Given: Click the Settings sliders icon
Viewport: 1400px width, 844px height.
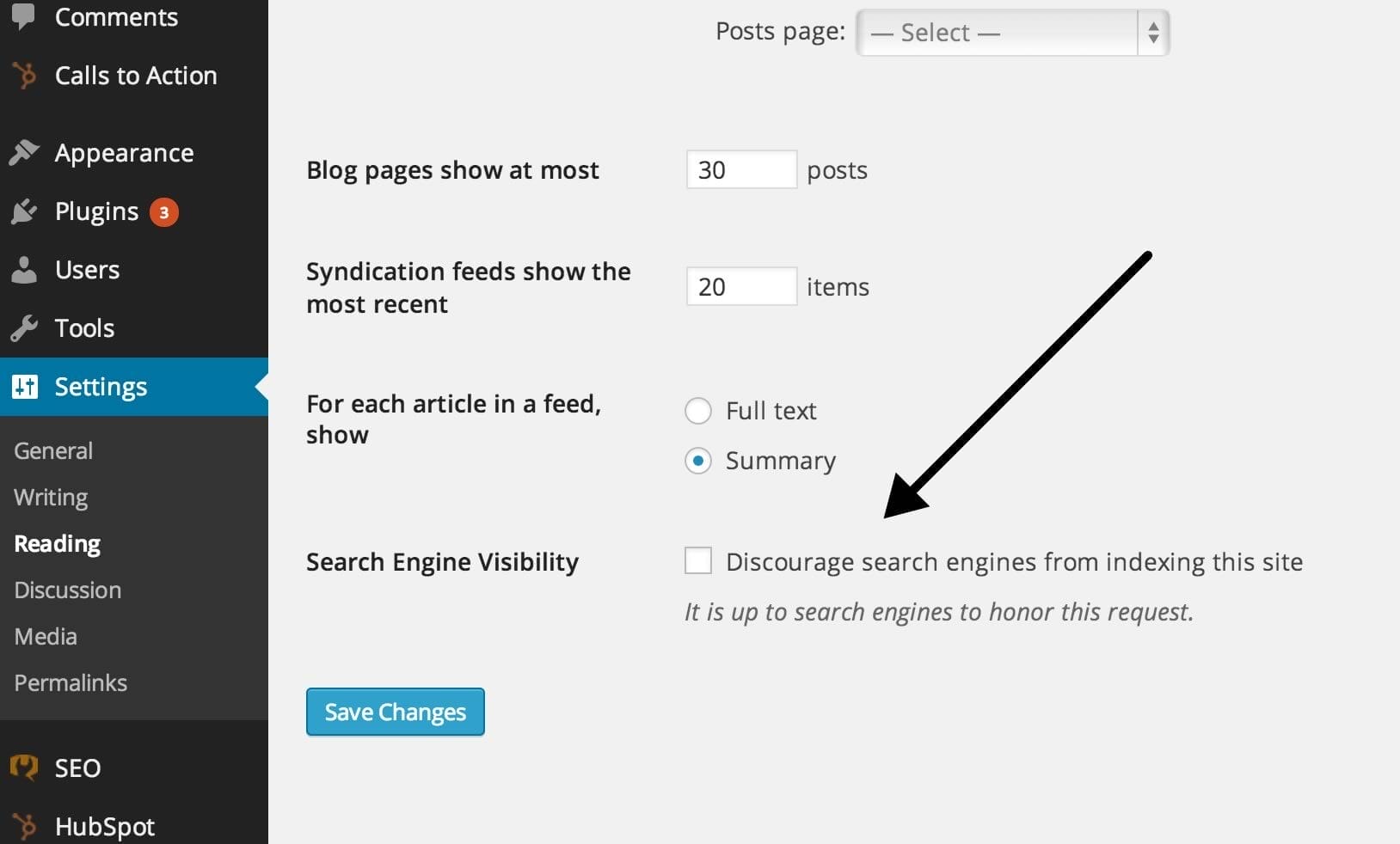Looking at the screenshot, I should [x=26, y=386].
